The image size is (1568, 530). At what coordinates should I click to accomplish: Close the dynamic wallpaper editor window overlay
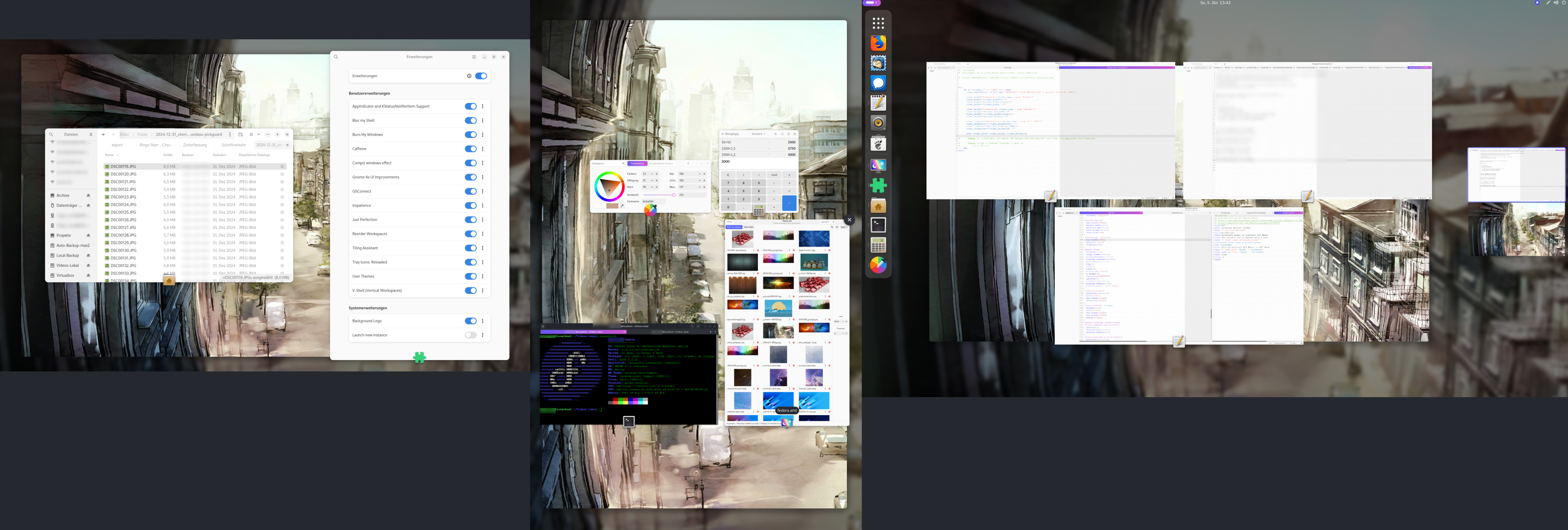(x=849, y=220)
